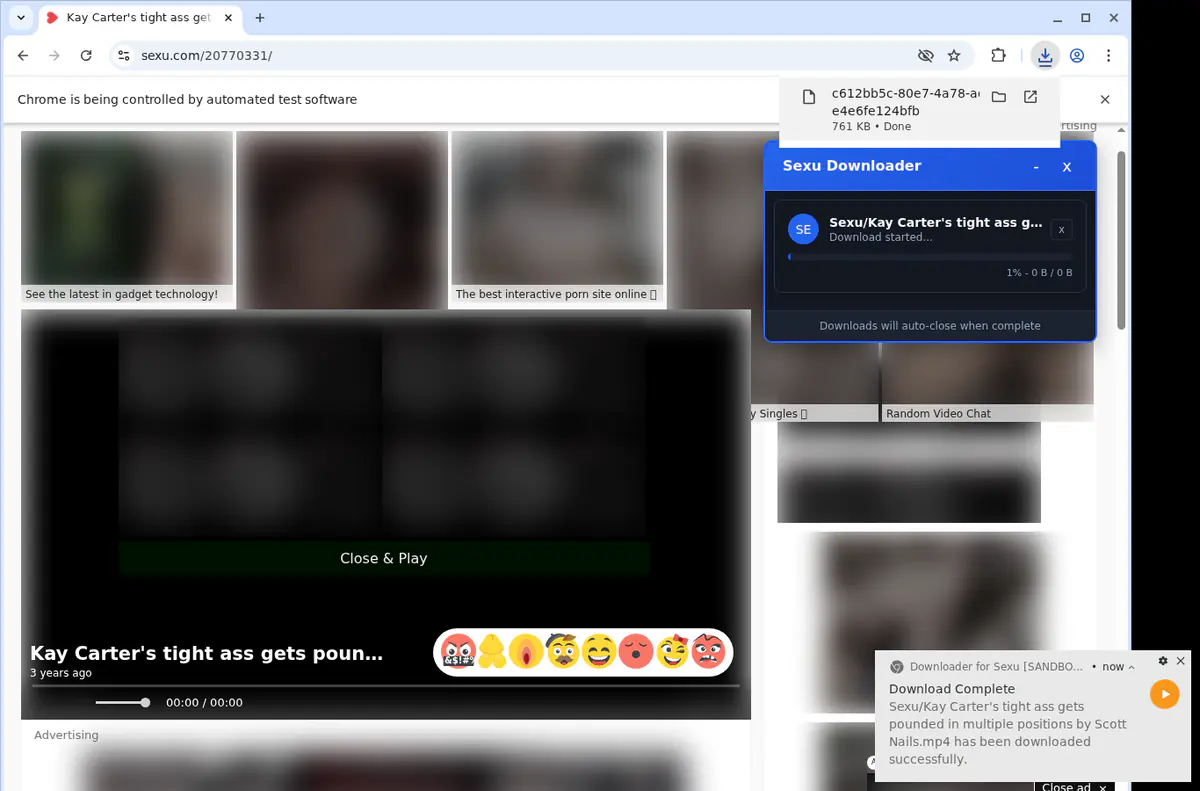Click the 'Download started...' status text
Viewport: 1200px width, 791px height.
(x=881, y=238)
